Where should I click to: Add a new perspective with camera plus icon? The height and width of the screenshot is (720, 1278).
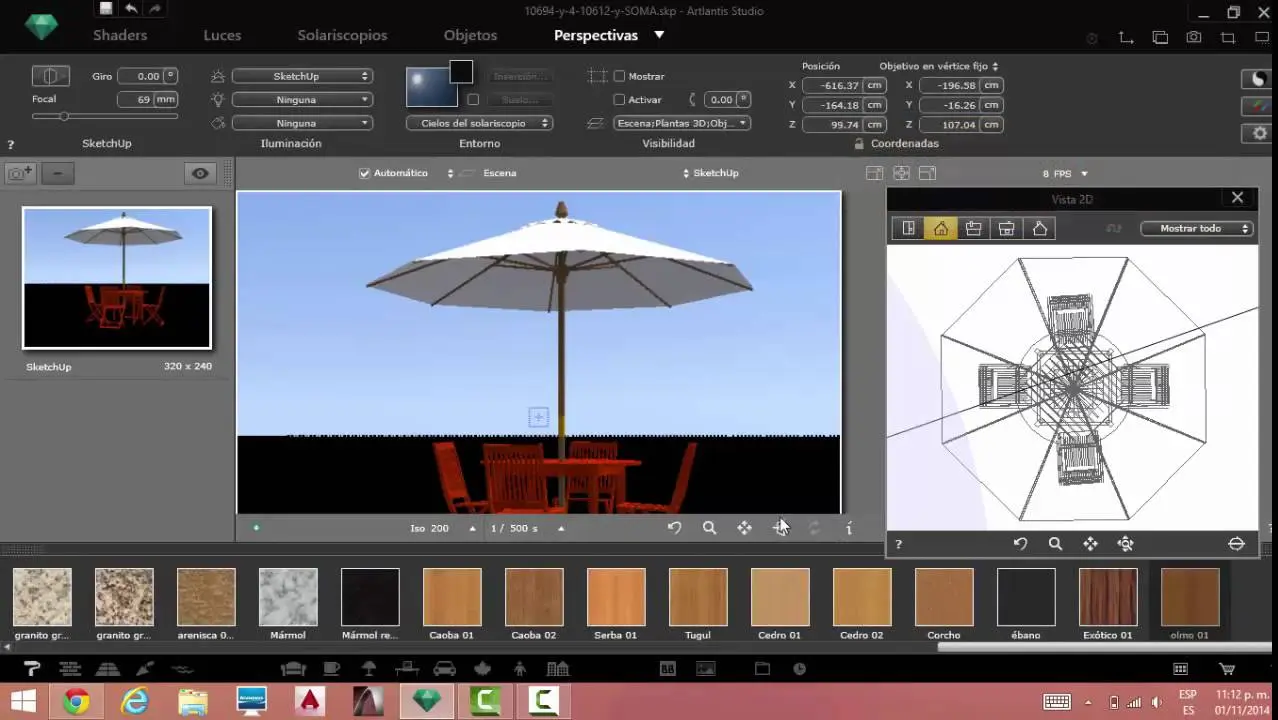point(20,173)
